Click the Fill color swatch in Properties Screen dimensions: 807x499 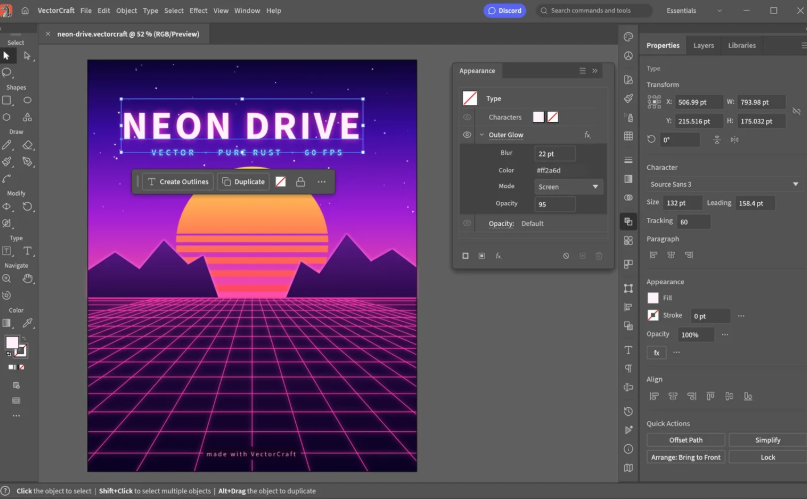click(653, 298)
